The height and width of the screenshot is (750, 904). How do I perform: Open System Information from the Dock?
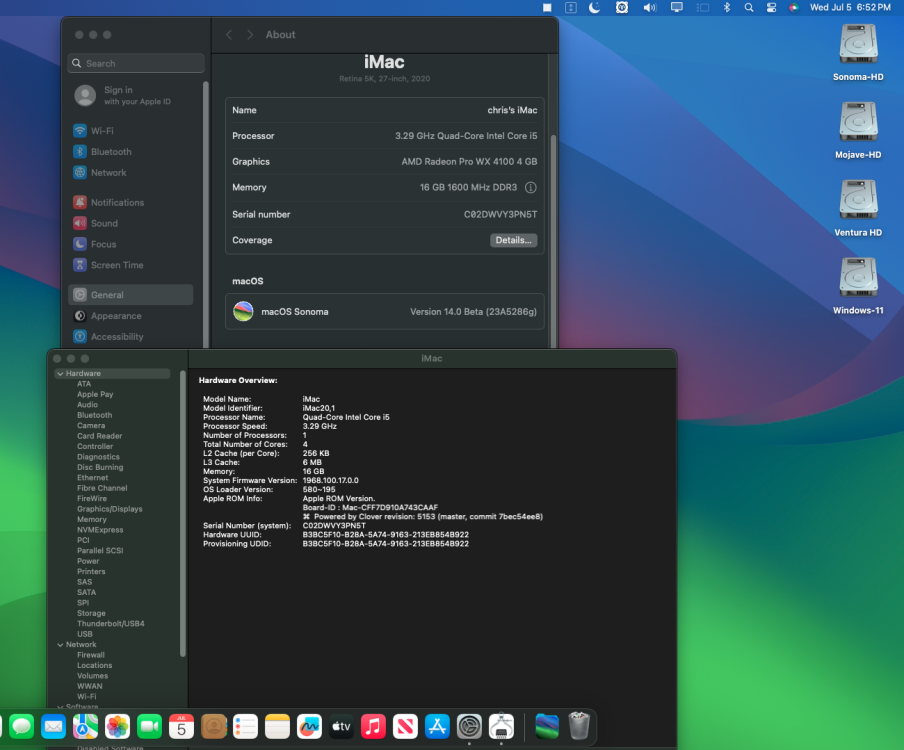(502, 726)
